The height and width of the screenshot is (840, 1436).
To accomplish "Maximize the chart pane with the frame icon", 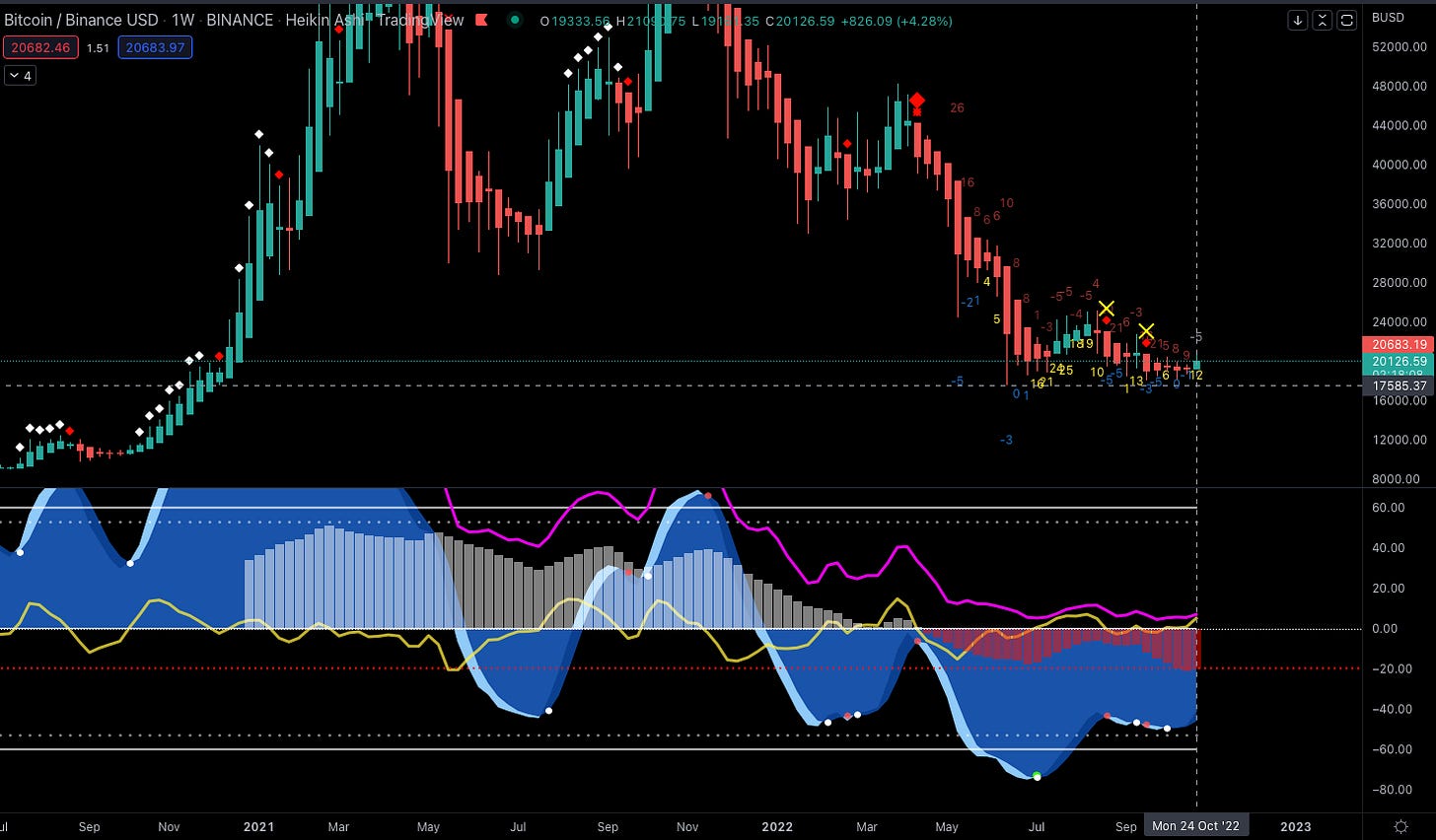I will click(x=1348, y=20).
